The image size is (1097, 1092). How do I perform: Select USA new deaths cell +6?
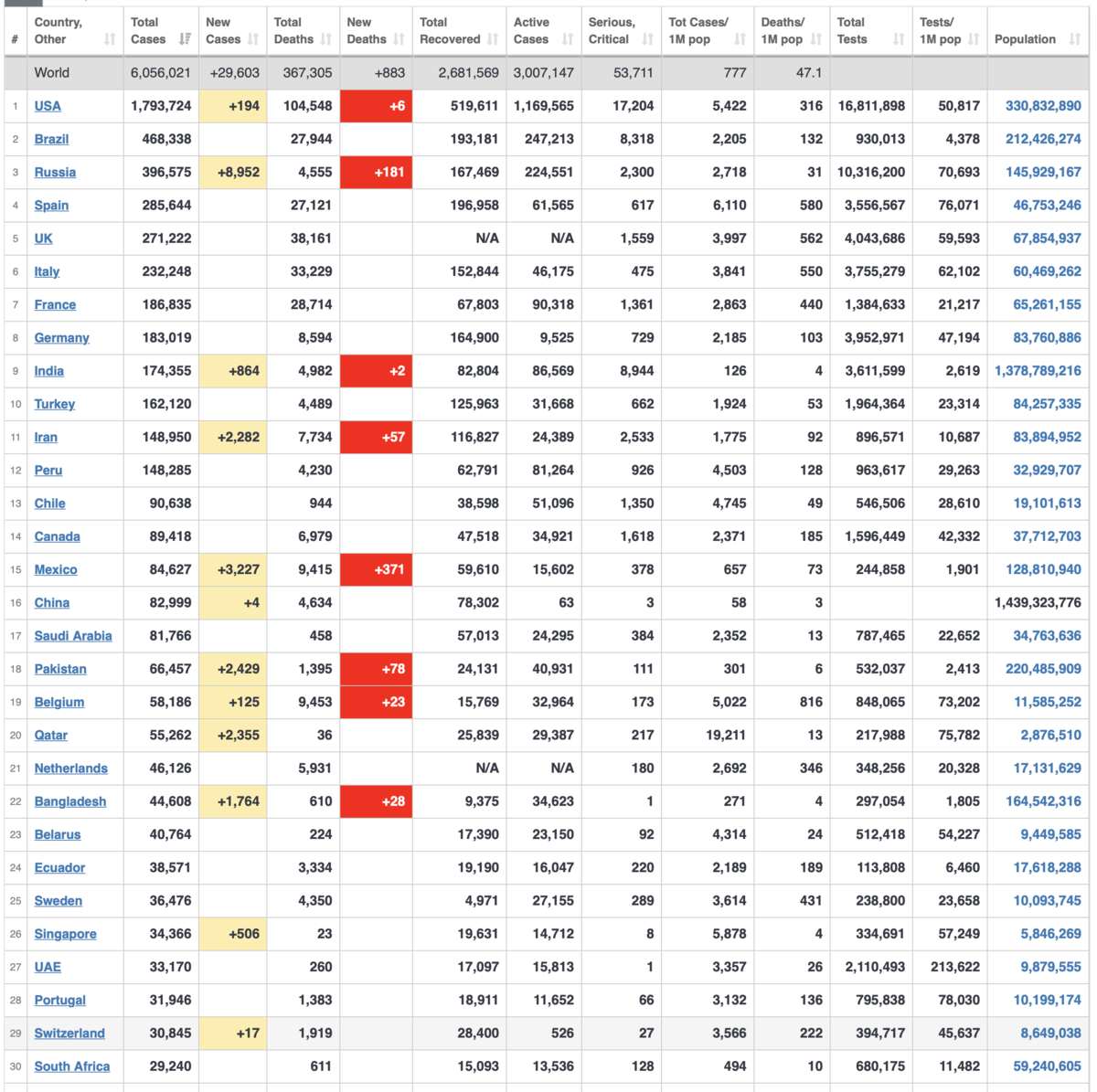coord(376,106)
